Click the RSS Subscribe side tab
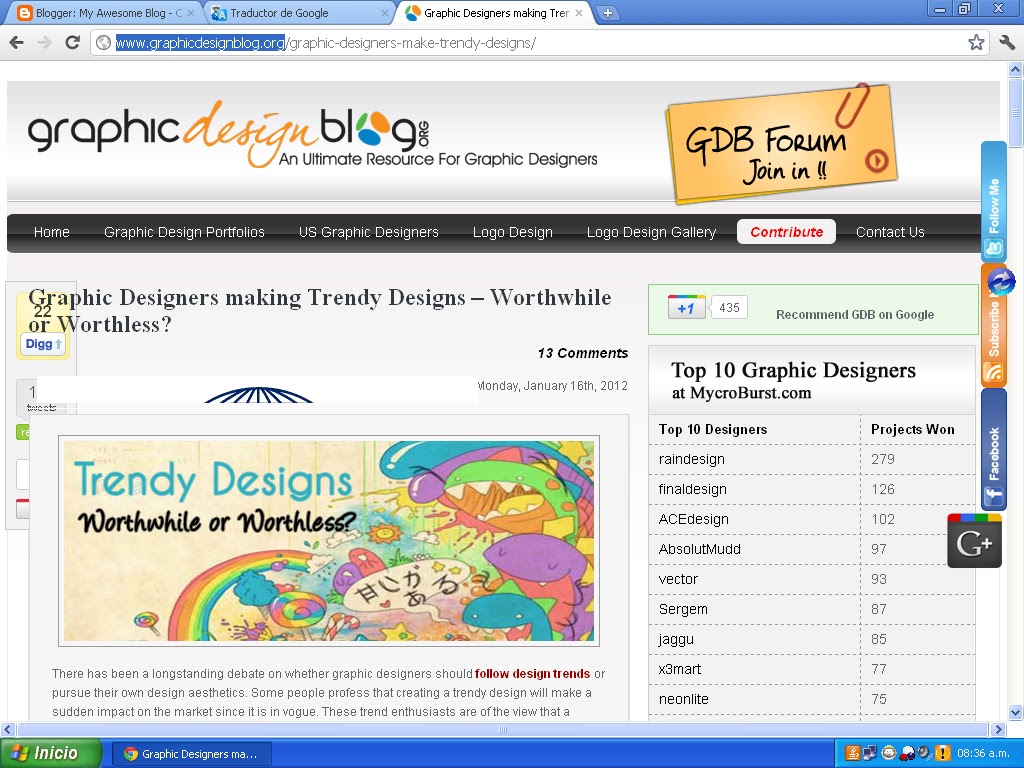The width and height of the screenshot is (1024, 768). [994, 325]
